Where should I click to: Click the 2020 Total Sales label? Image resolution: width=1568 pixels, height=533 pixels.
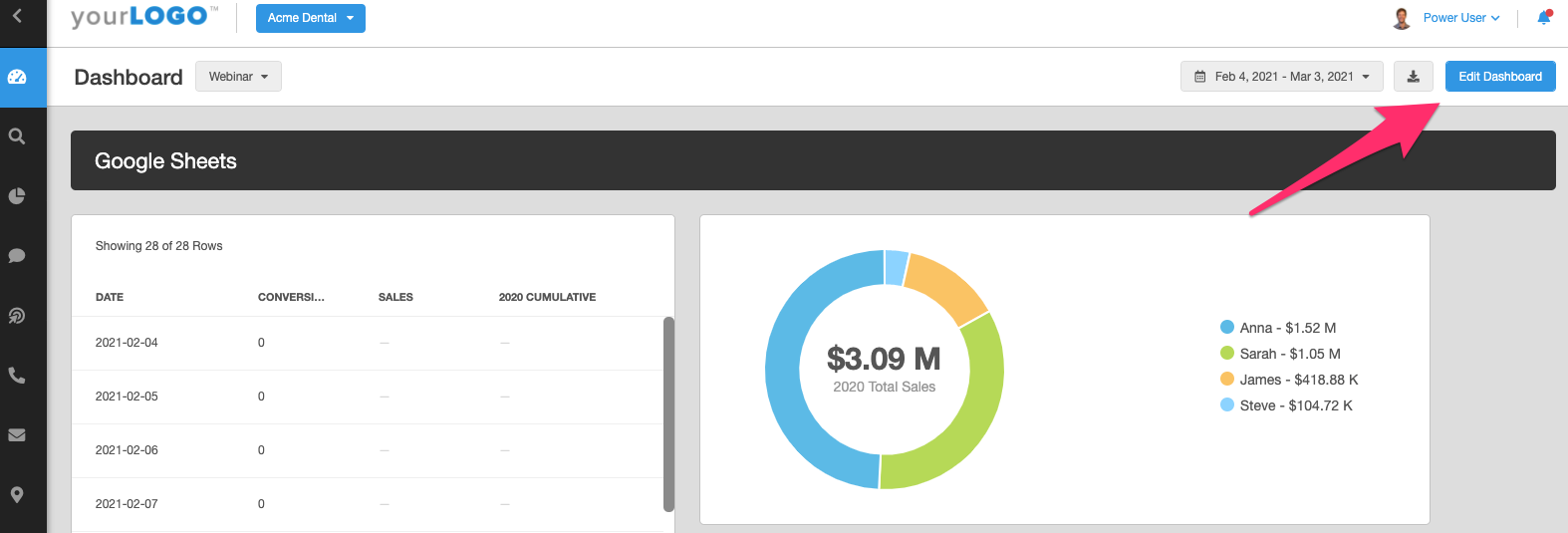(x=885, y=387)
